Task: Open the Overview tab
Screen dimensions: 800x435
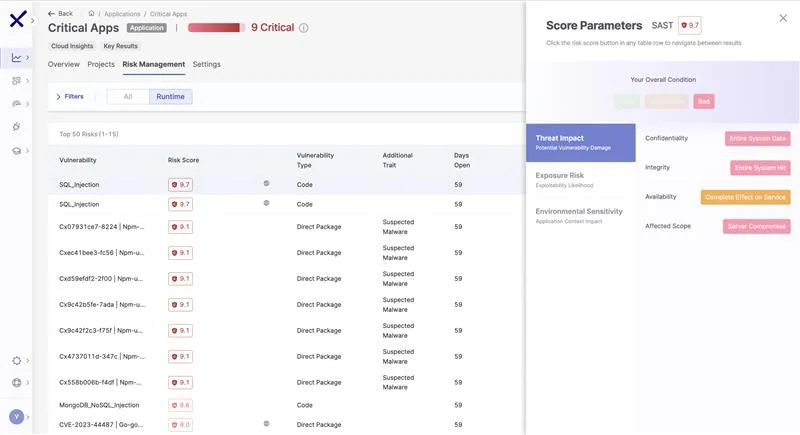Action: coord(64,64)
